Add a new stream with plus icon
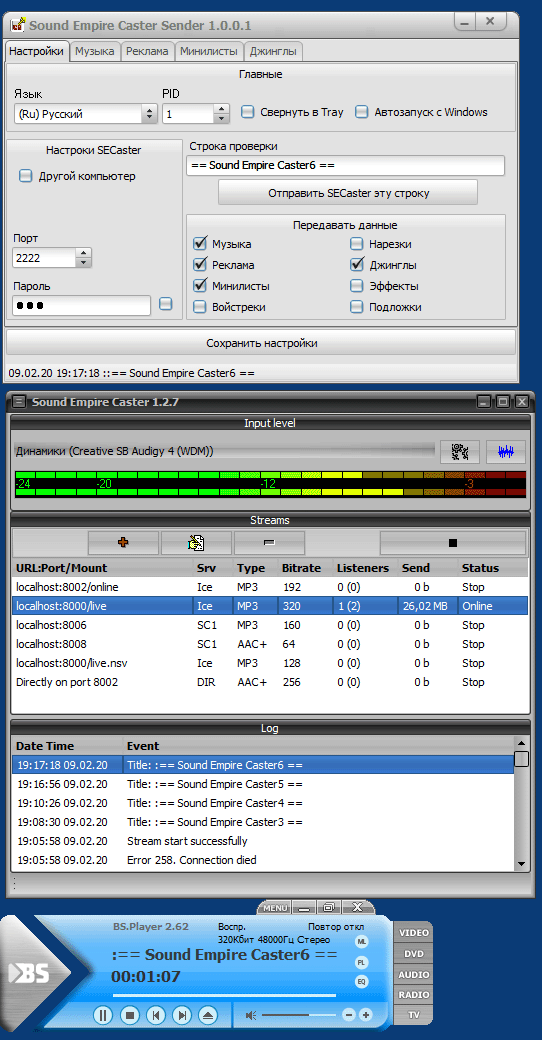The width and height of the screenshot is (542, 1040). pos(123,543)
